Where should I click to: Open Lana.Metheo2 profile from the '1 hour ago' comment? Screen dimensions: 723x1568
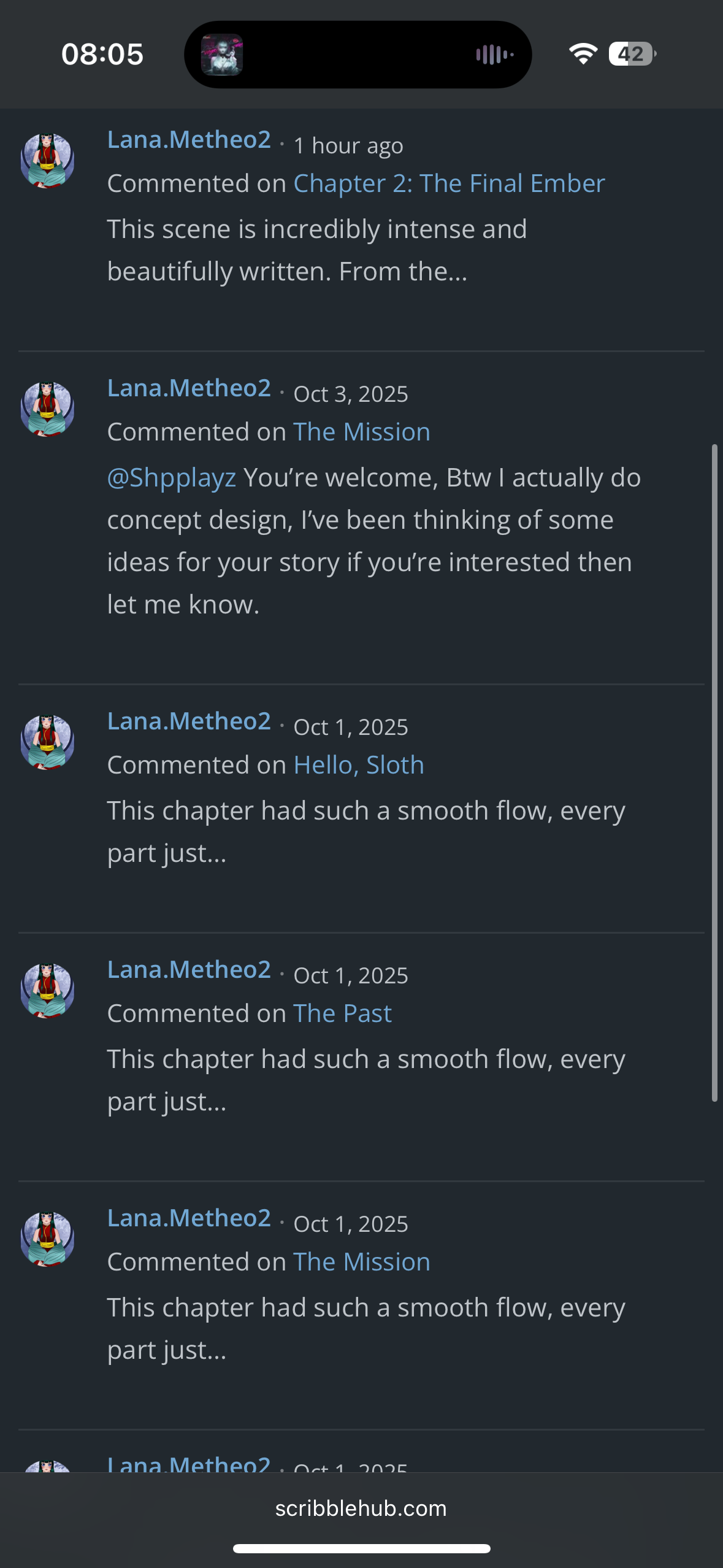click(x=189, y=140)
